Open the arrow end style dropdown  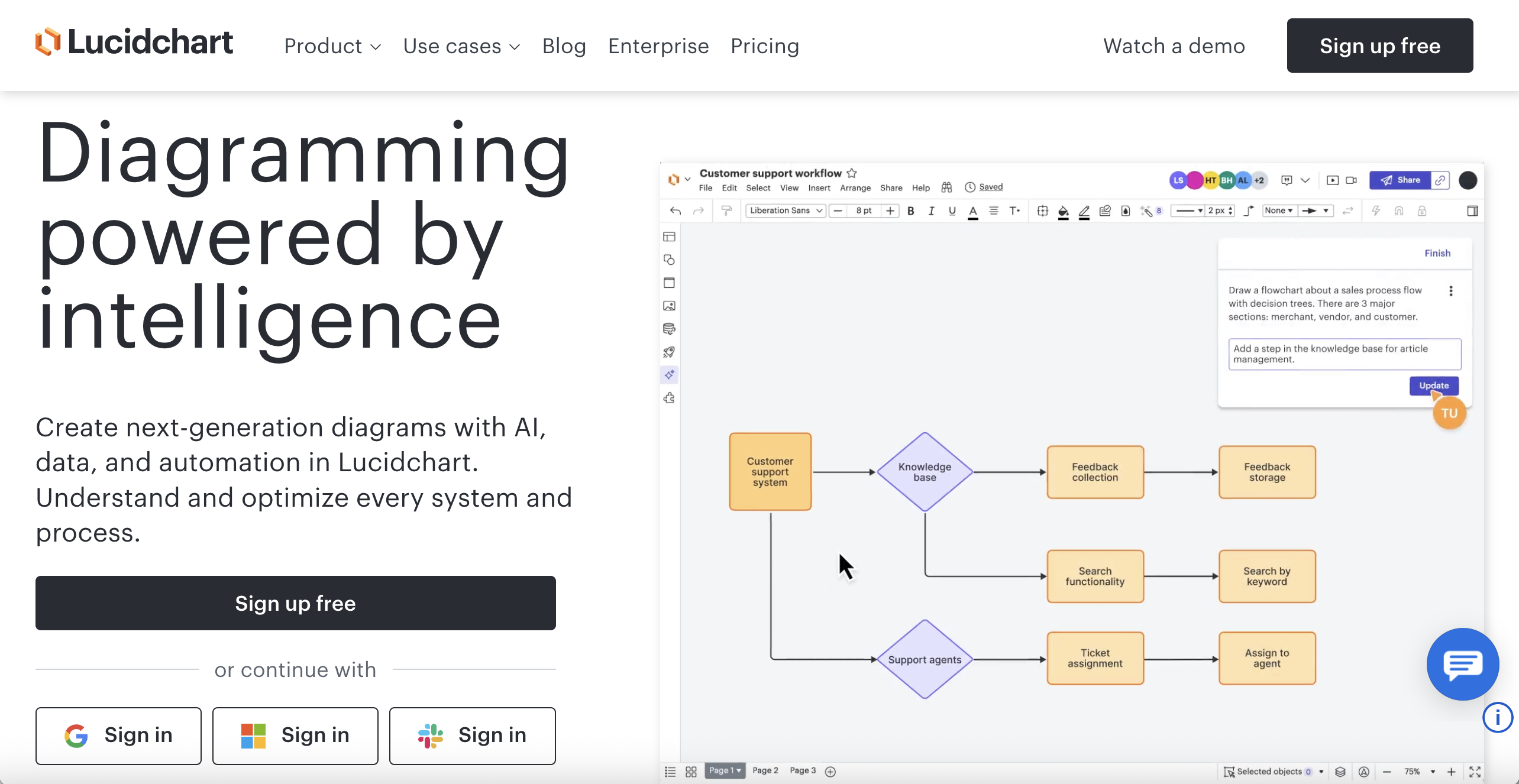point(1316,211)
